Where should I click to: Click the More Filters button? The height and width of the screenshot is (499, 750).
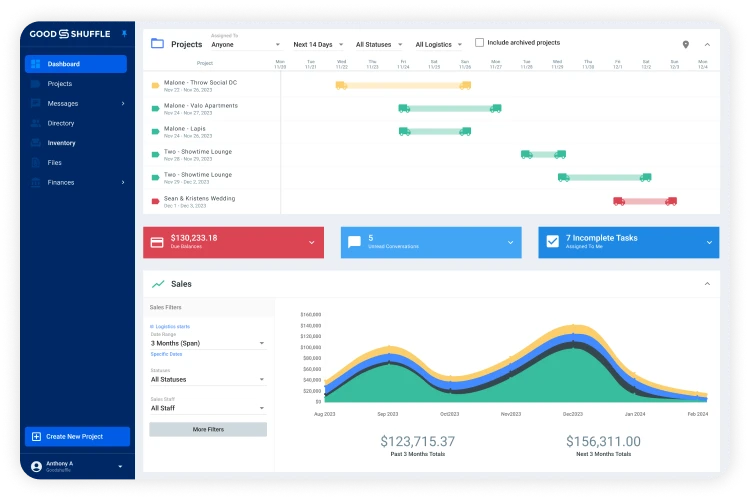[x=208, y=429]
